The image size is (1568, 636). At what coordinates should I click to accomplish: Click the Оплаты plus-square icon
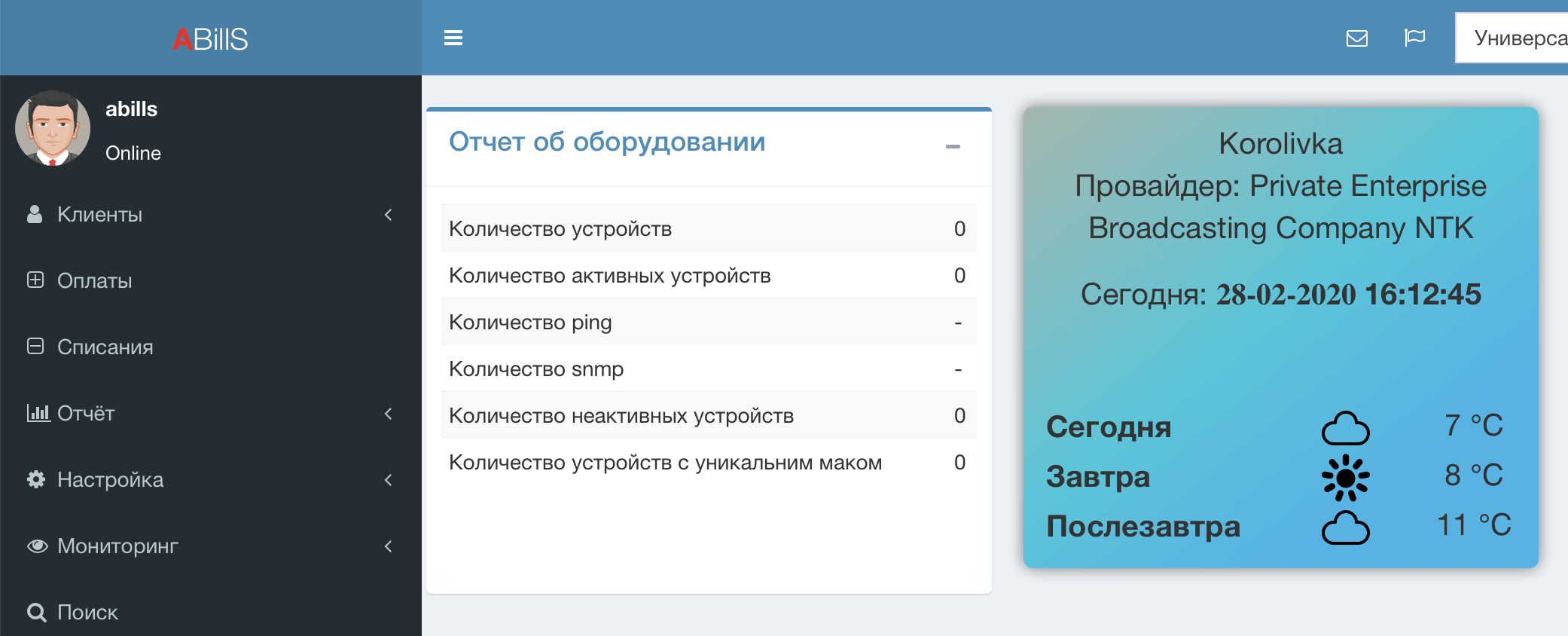click(35, 280)
